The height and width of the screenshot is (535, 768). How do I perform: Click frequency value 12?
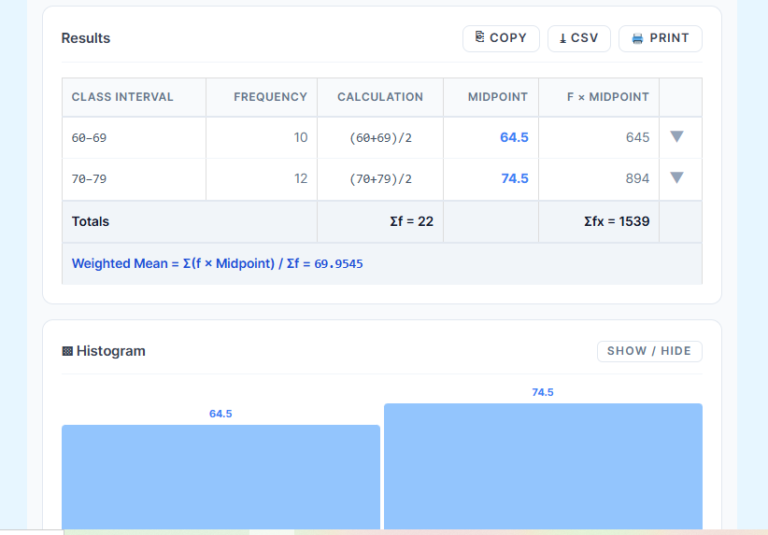point(301,178)
